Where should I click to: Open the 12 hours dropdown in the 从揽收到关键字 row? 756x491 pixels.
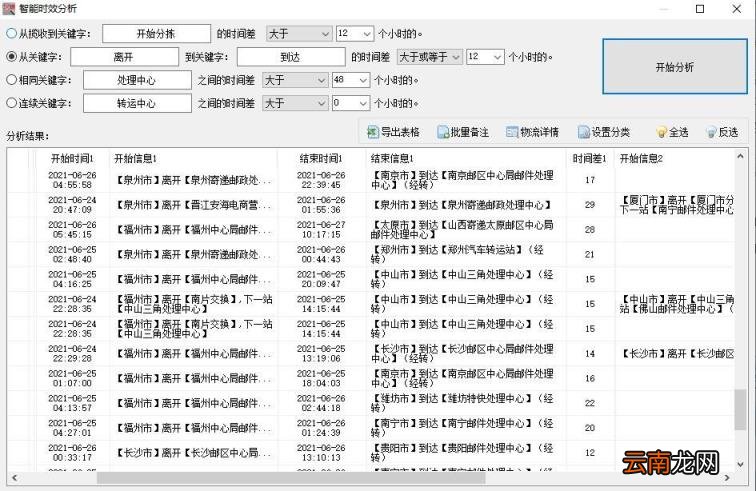pos(354,33)
